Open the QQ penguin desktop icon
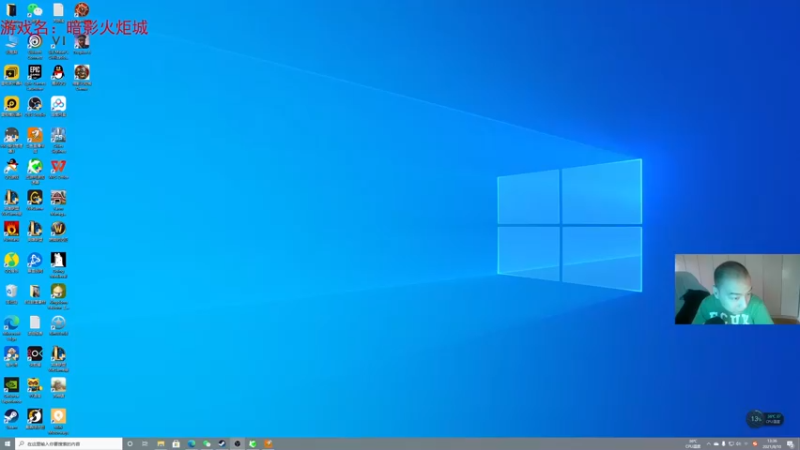Image resolution: width=800 pixels, height=450 pixels. [x=58, y=72]
